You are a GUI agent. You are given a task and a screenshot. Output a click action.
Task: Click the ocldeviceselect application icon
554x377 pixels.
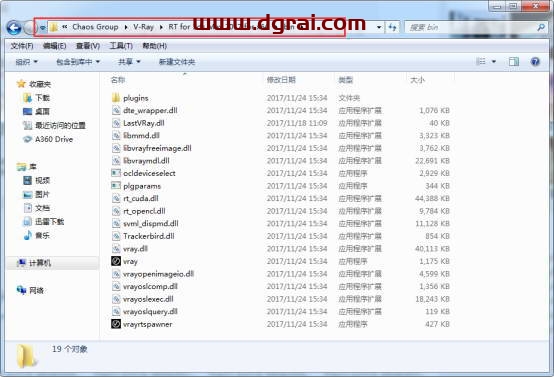(116, 173)
